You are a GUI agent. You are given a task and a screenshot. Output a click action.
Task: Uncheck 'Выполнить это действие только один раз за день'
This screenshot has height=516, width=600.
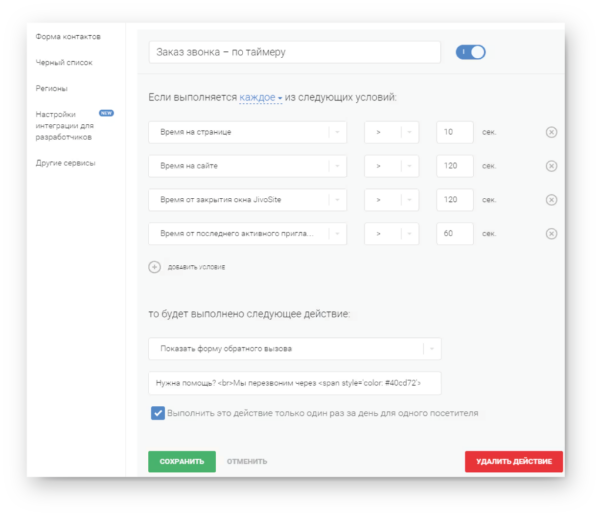[158, 413]
